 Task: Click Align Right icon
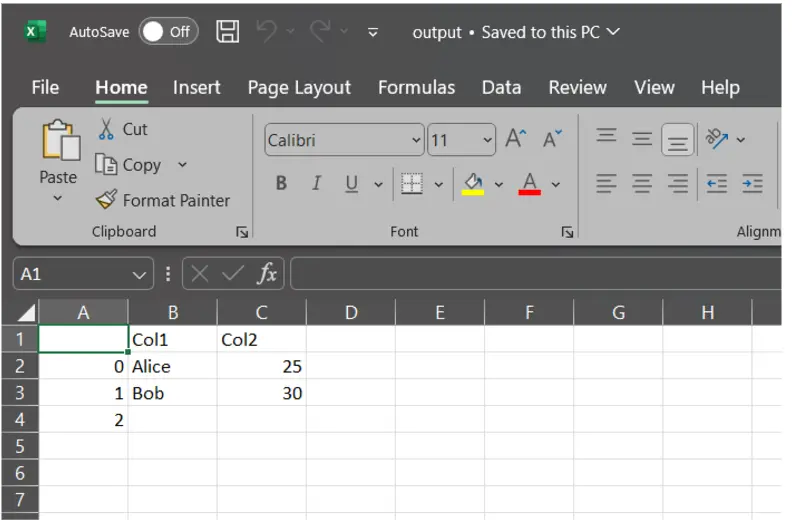tap(677, 183)
